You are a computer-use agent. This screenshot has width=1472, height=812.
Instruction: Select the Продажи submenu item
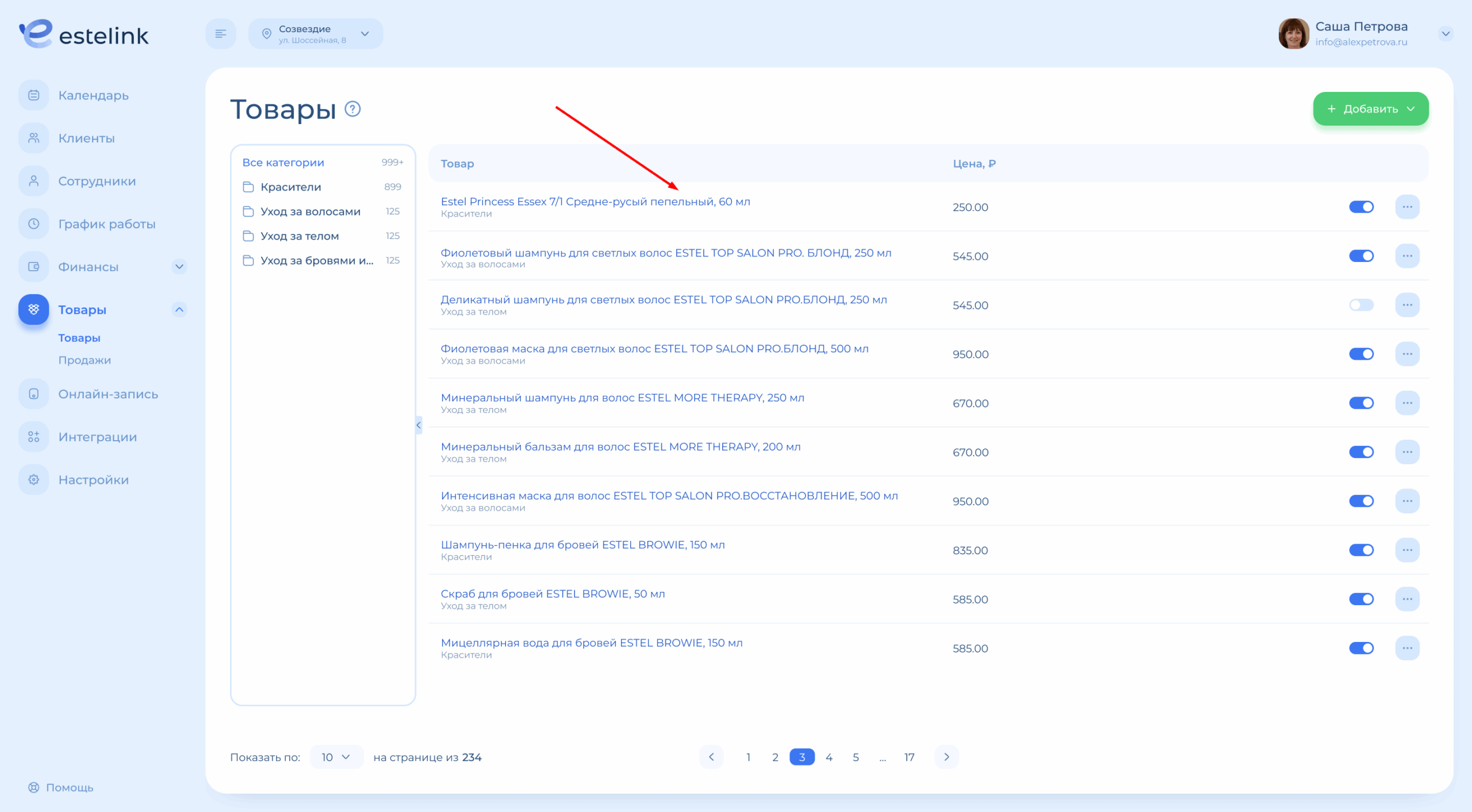[x=85, y=360]
